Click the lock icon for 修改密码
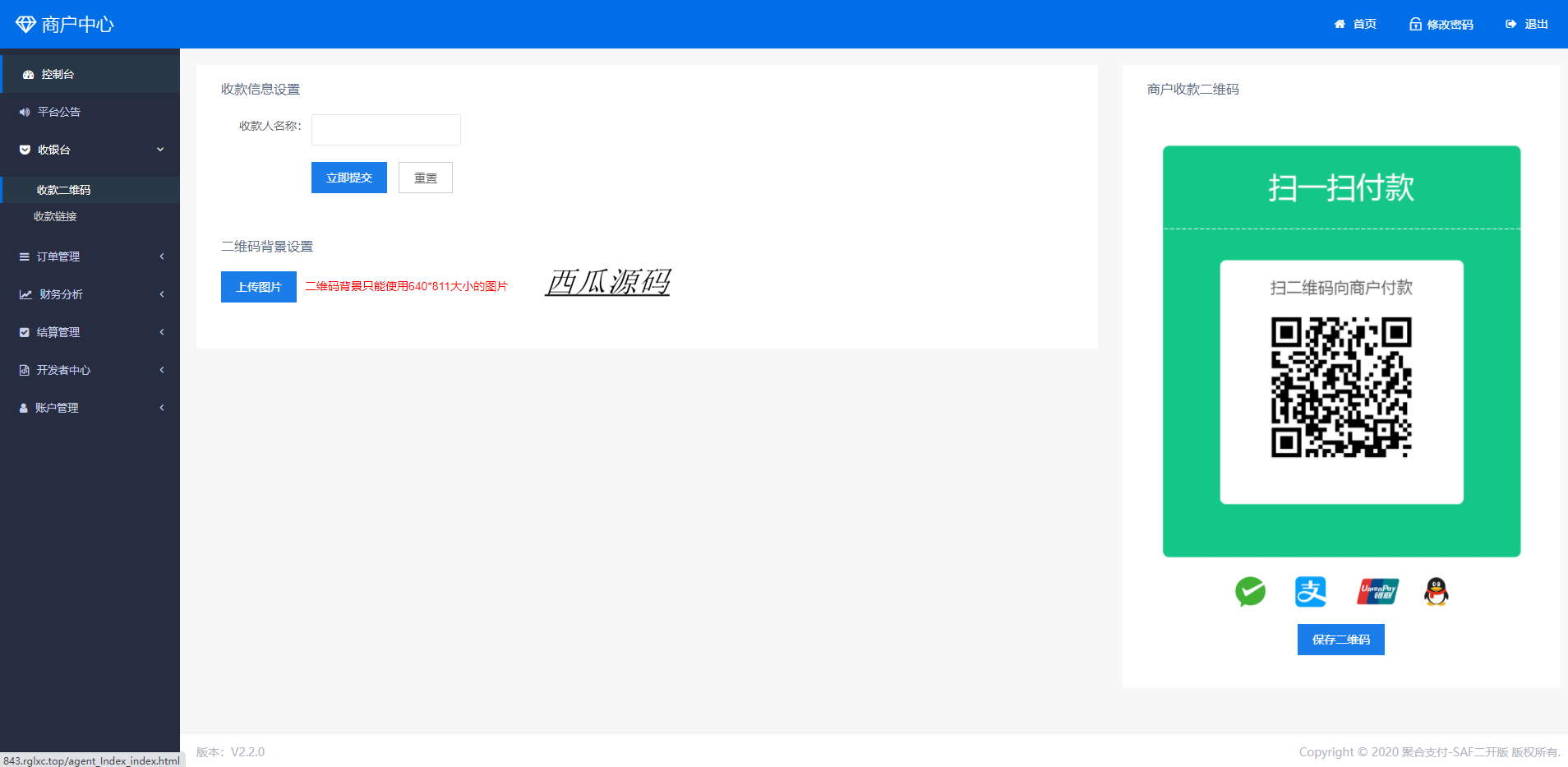1568x767 pixels. [1415, 24]
